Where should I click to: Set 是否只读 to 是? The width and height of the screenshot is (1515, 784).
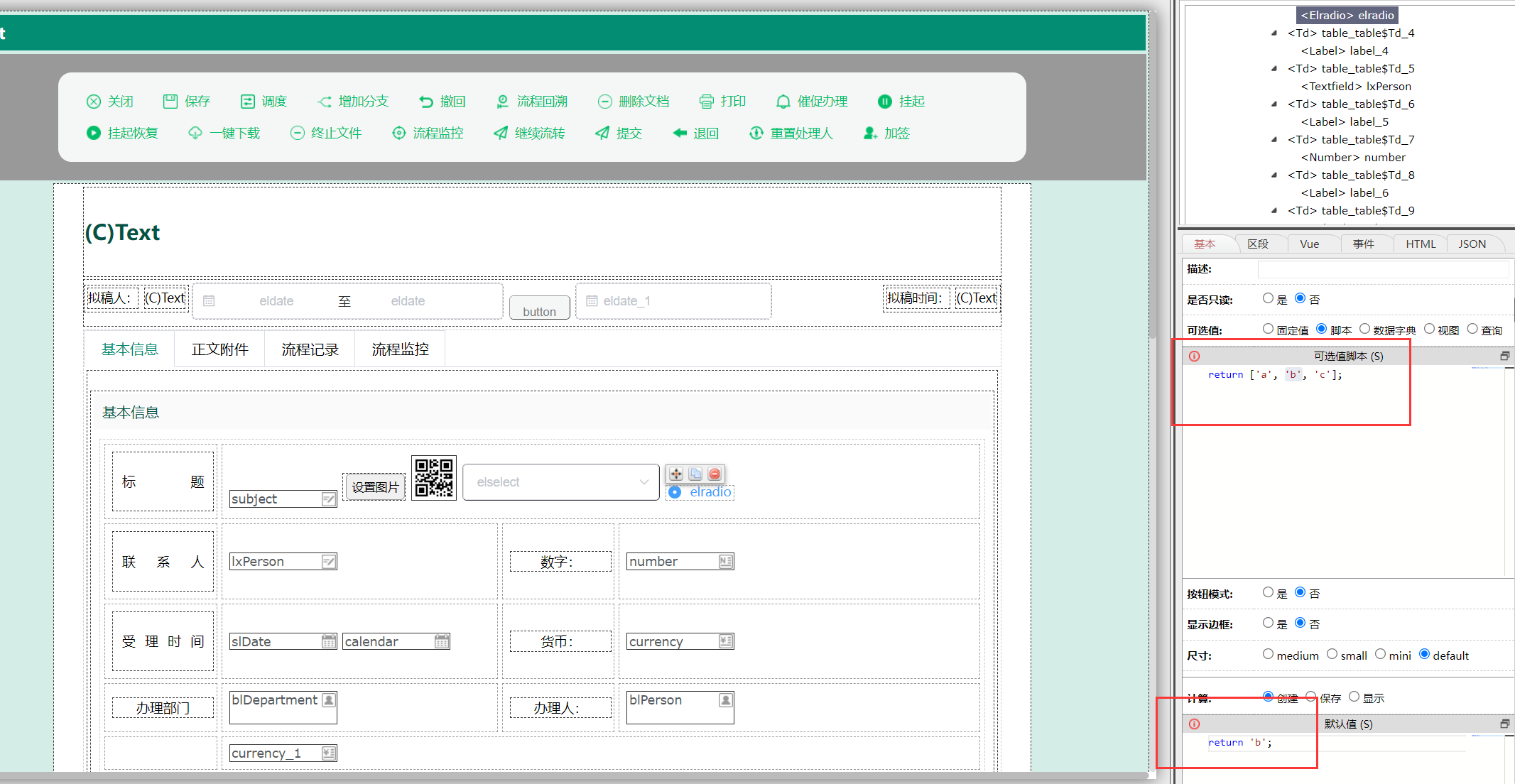pos(1268,298)
